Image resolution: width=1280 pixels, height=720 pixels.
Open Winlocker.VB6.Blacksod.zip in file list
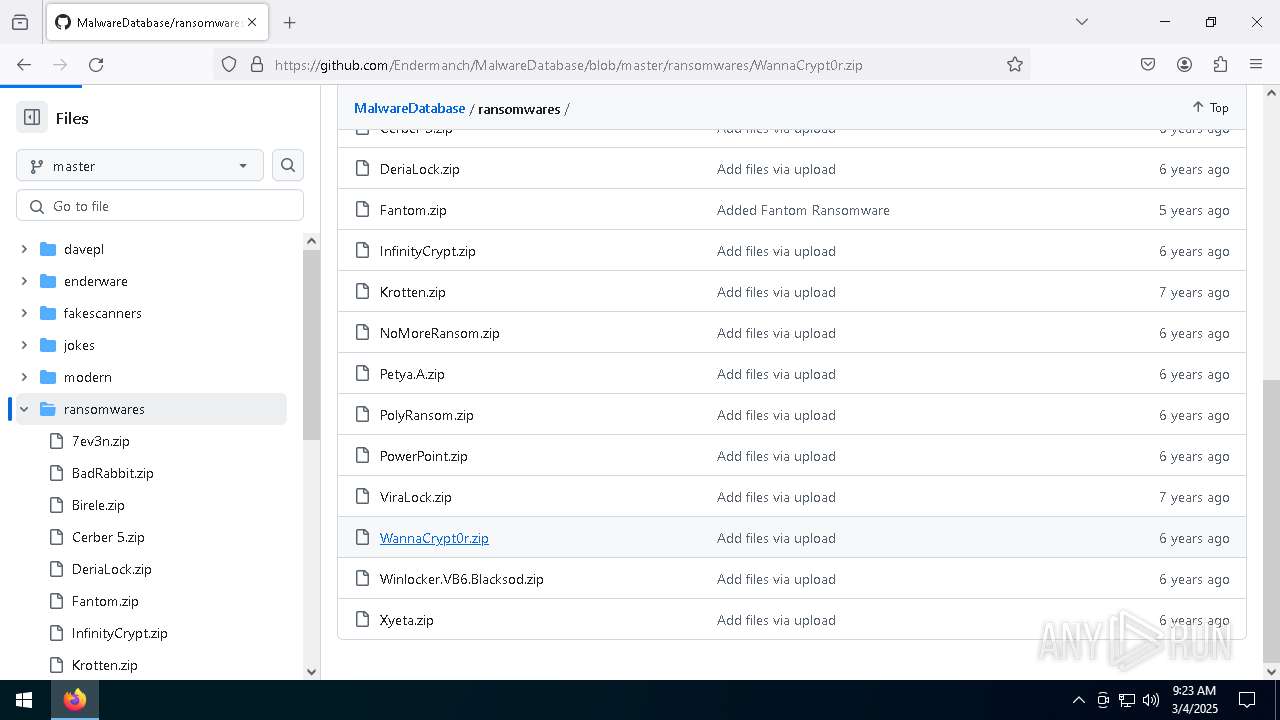tap(462, 579)
